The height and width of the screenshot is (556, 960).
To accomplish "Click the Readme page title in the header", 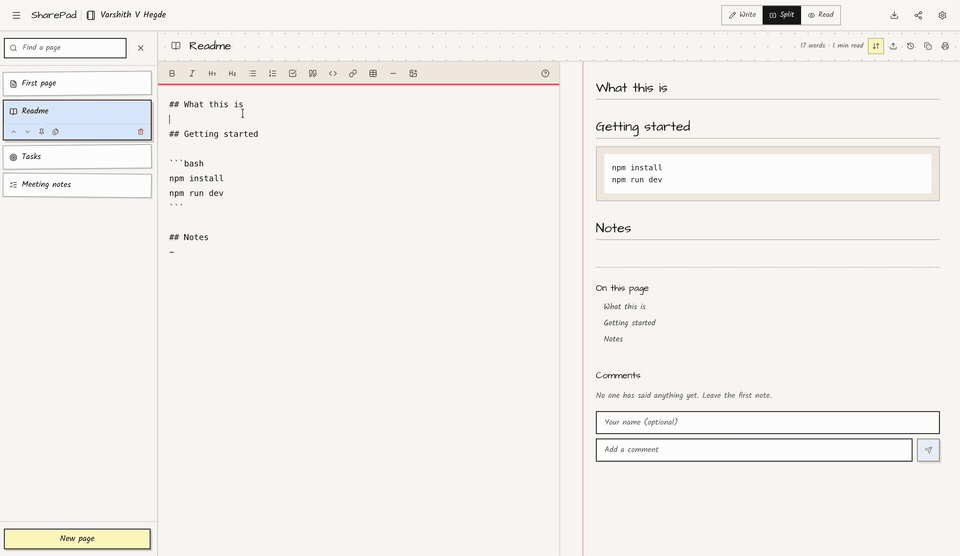I will pyautogui.click(x=210, y=46).
